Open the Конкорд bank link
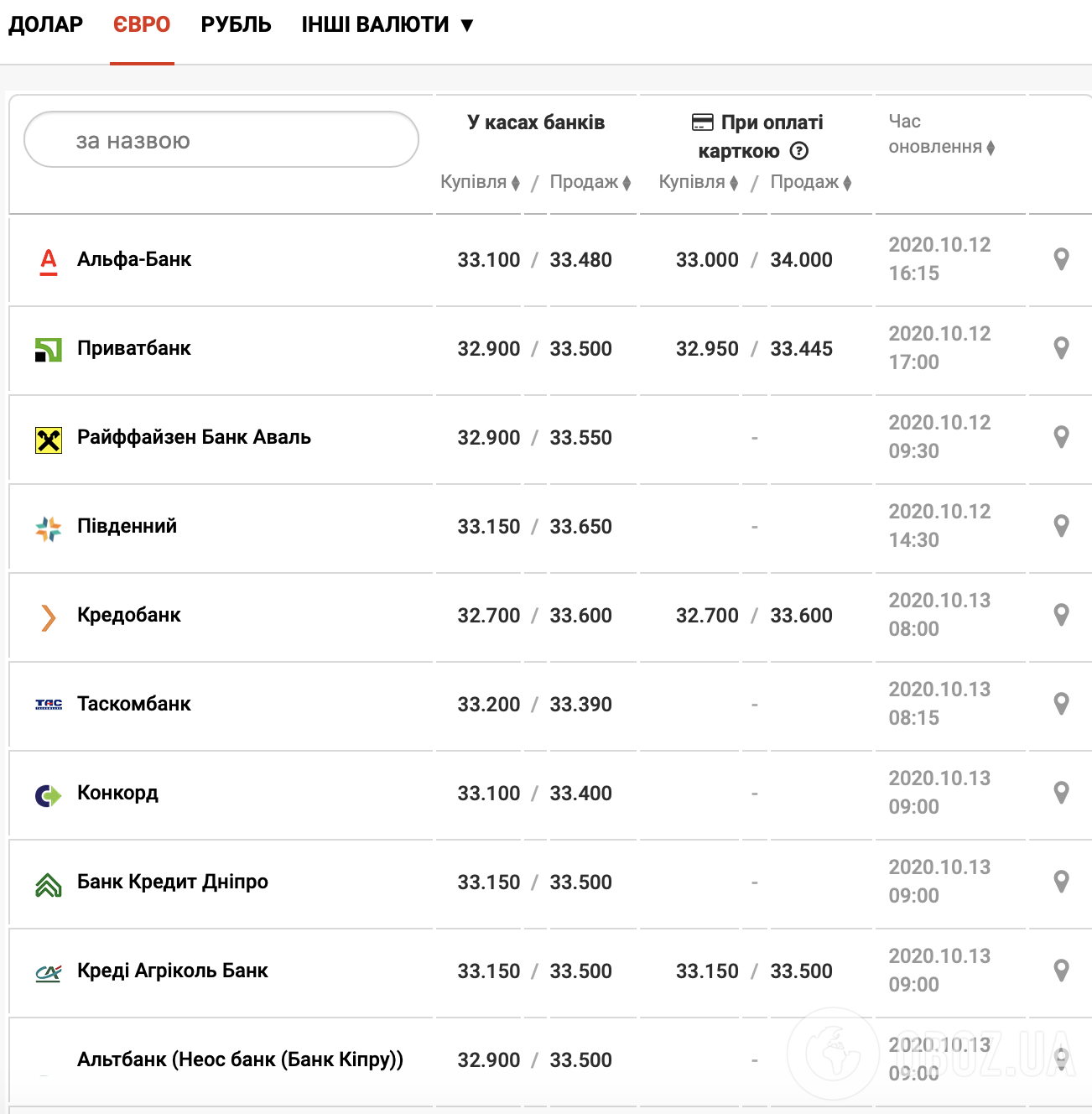1092x1114 pixels. pos(117,793)
